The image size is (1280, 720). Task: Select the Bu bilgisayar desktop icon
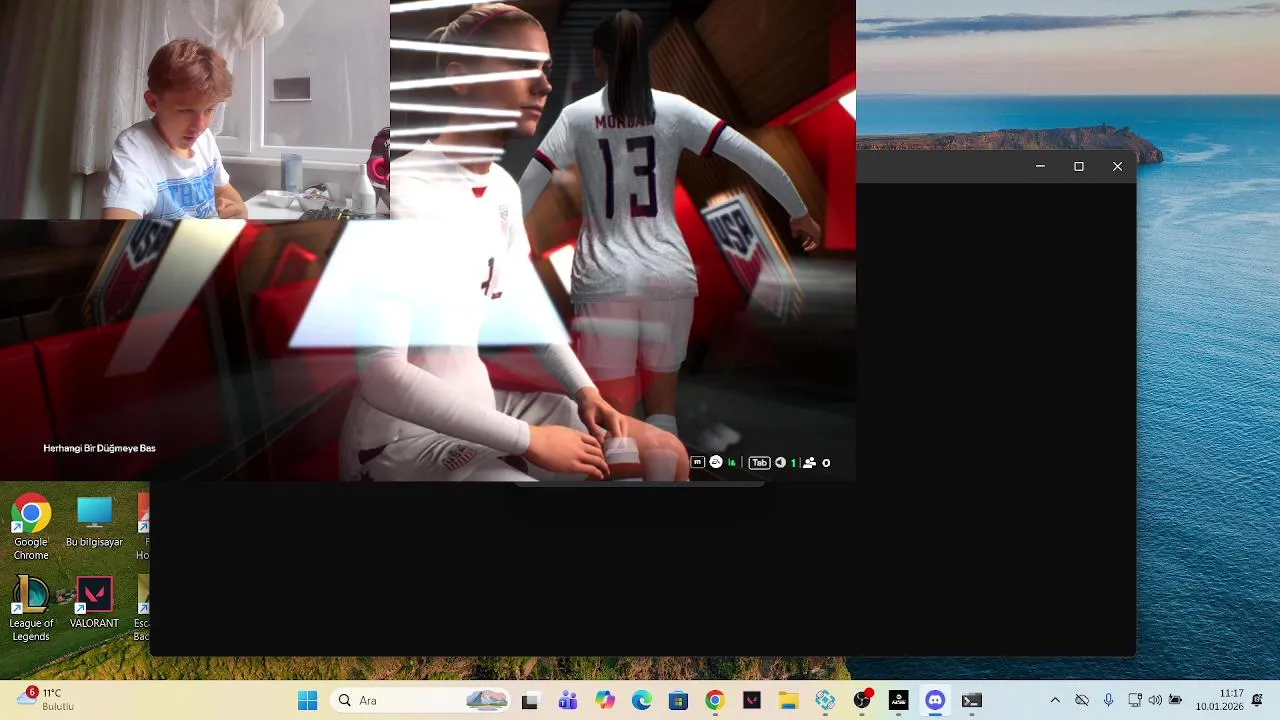(94, 522)
